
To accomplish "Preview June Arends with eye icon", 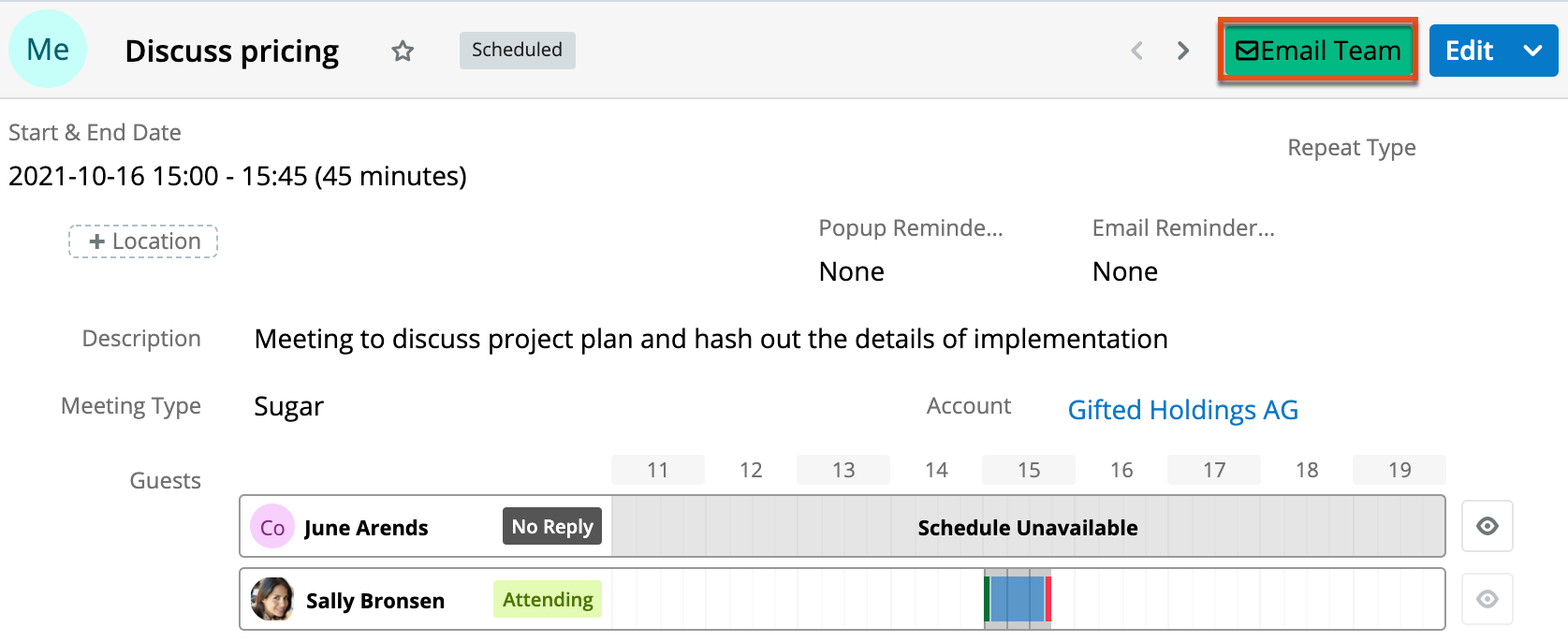I will 1487,527.
